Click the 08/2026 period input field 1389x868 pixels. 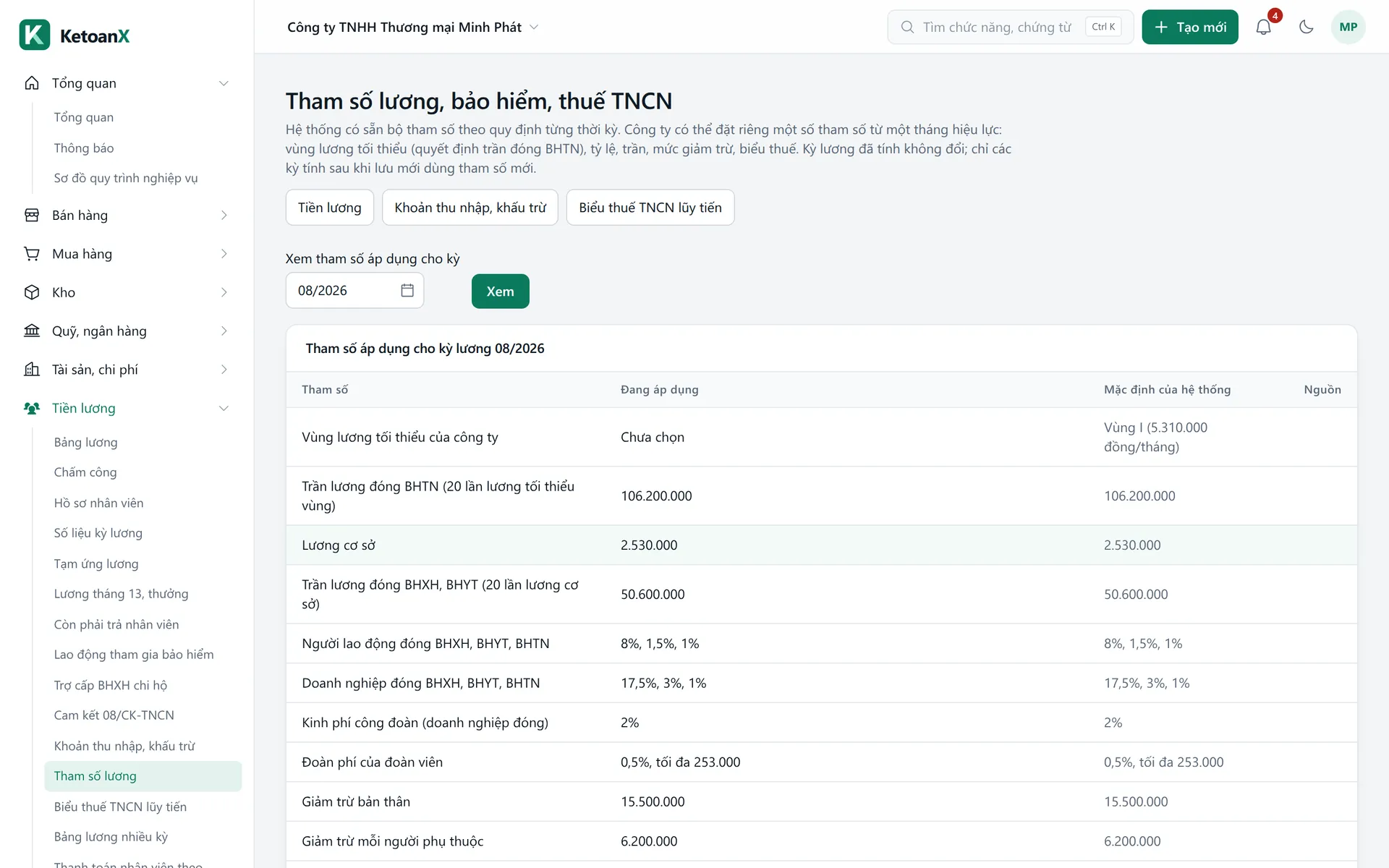tap(354, 290)
